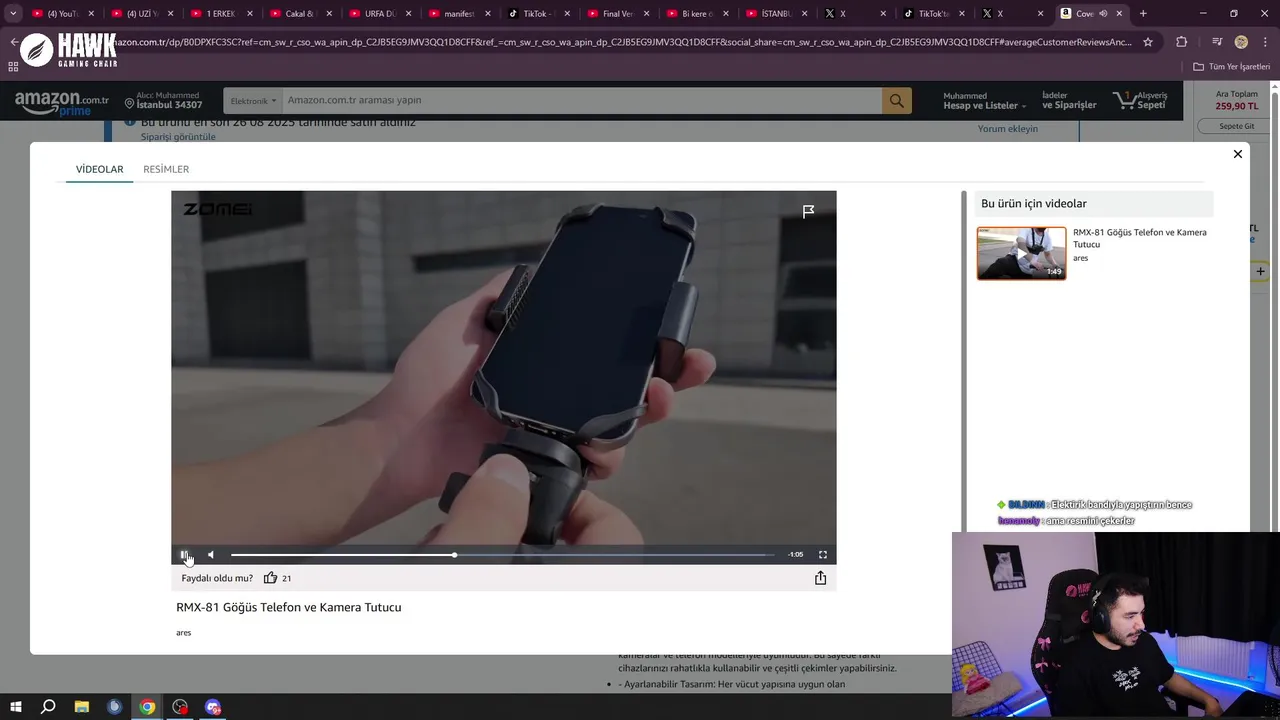Click the 'Bu ürün için videolar' heading
This screenshot has height=720, width=1280.
(x=1034, y=204)
